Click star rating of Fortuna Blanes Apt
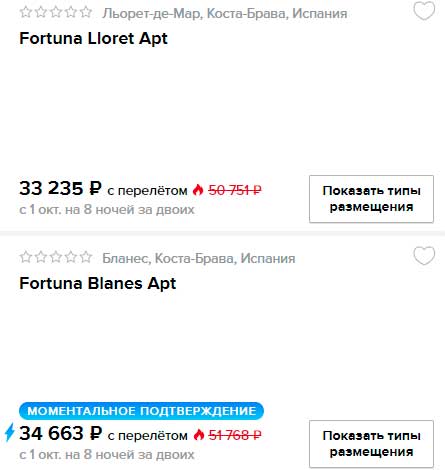This screenshot has height=470, width=445. point(56,257)
